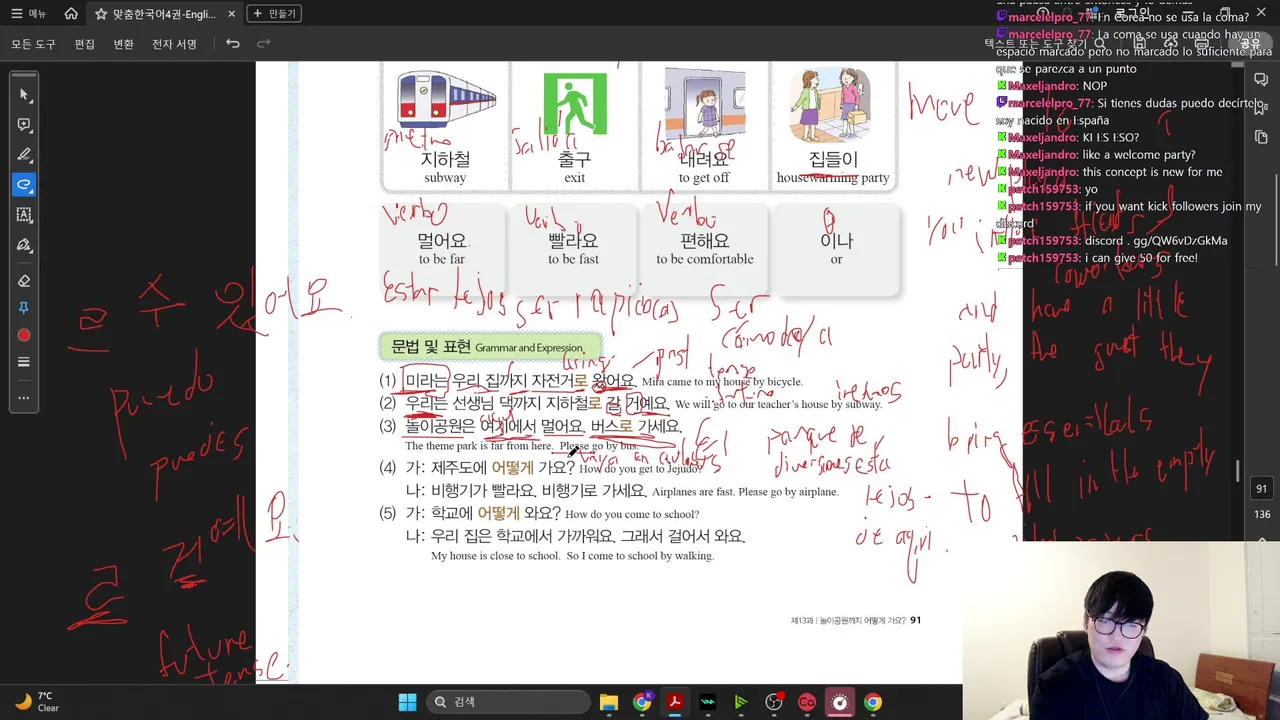
Task: Select the arrow selection tool
Action: pyautogui.click(x=24, y=94)
